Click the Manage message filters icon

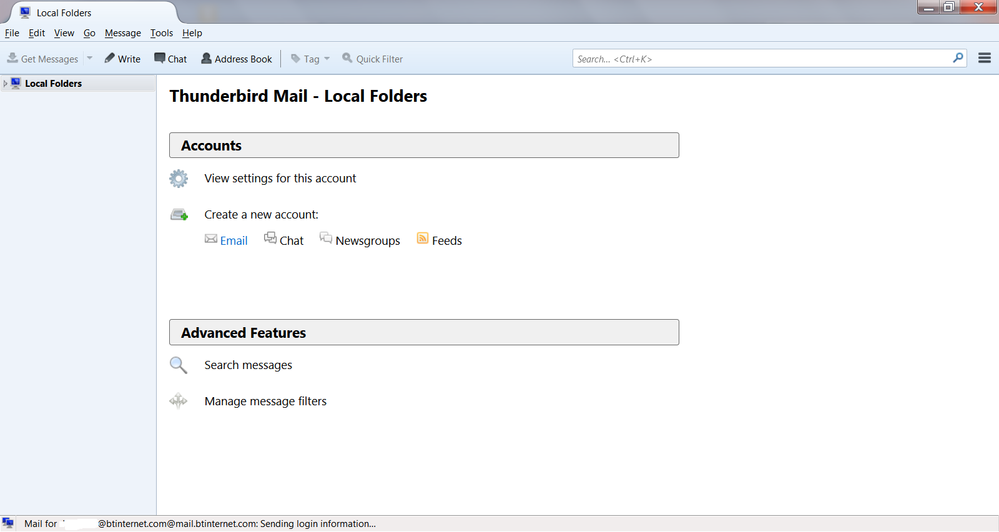(x=178, y=401)
